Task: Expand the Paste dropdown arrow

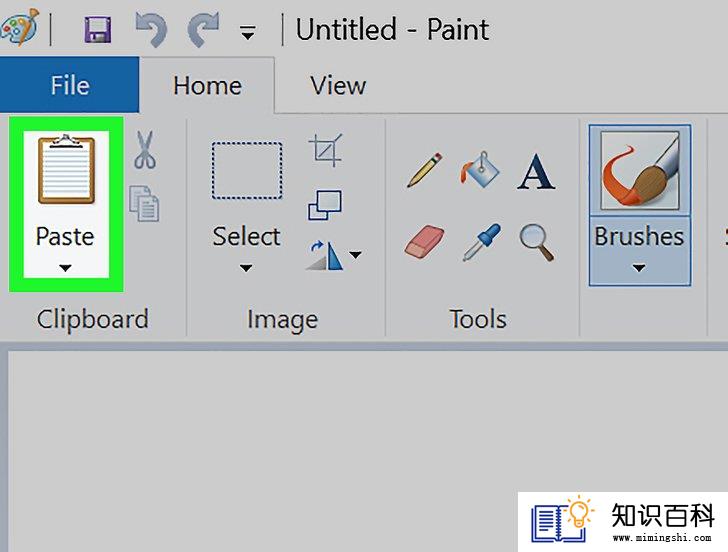Action: [65, 268]
